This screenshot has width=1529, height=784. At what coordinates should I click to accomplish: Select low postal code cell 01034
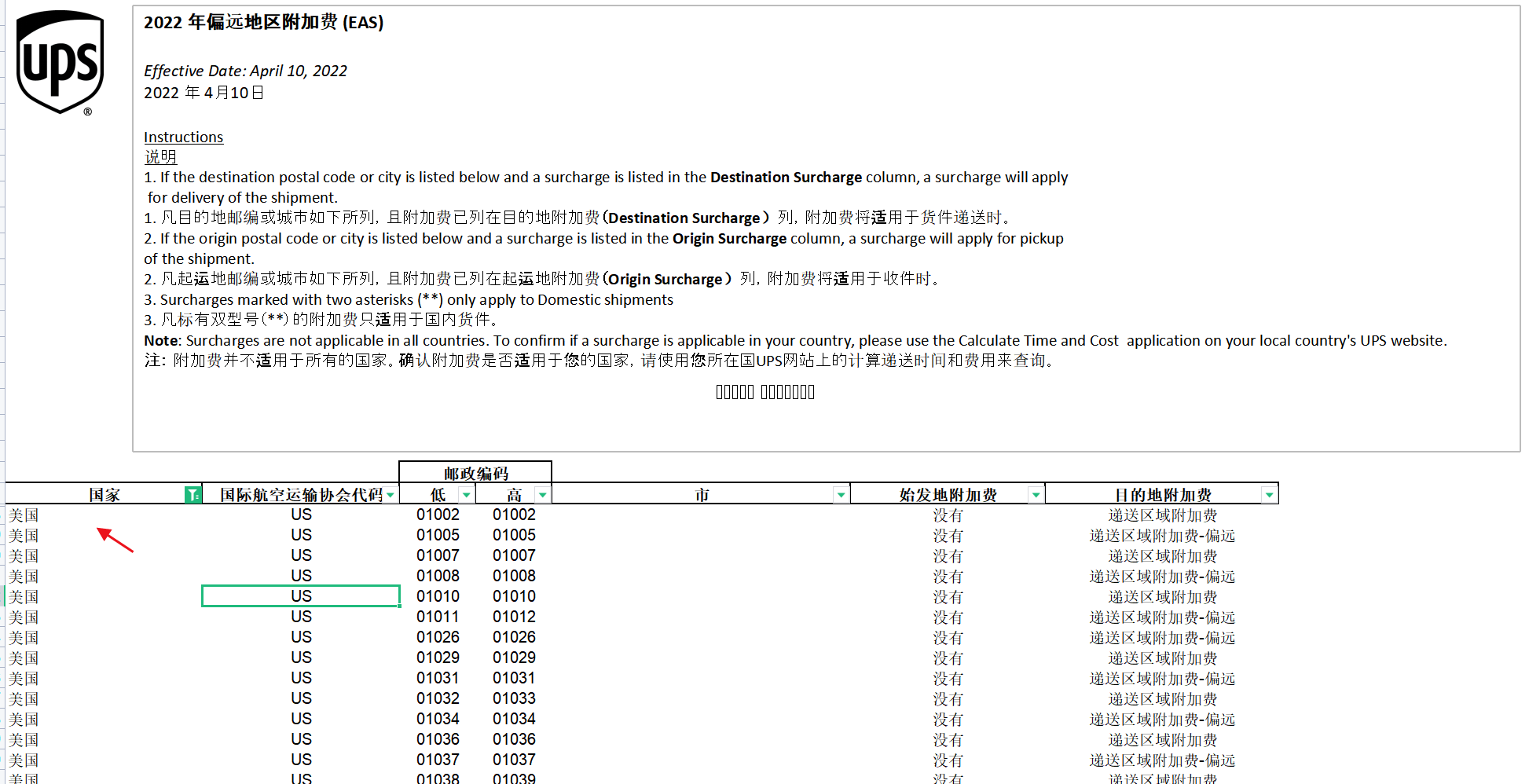click(438, 719)
